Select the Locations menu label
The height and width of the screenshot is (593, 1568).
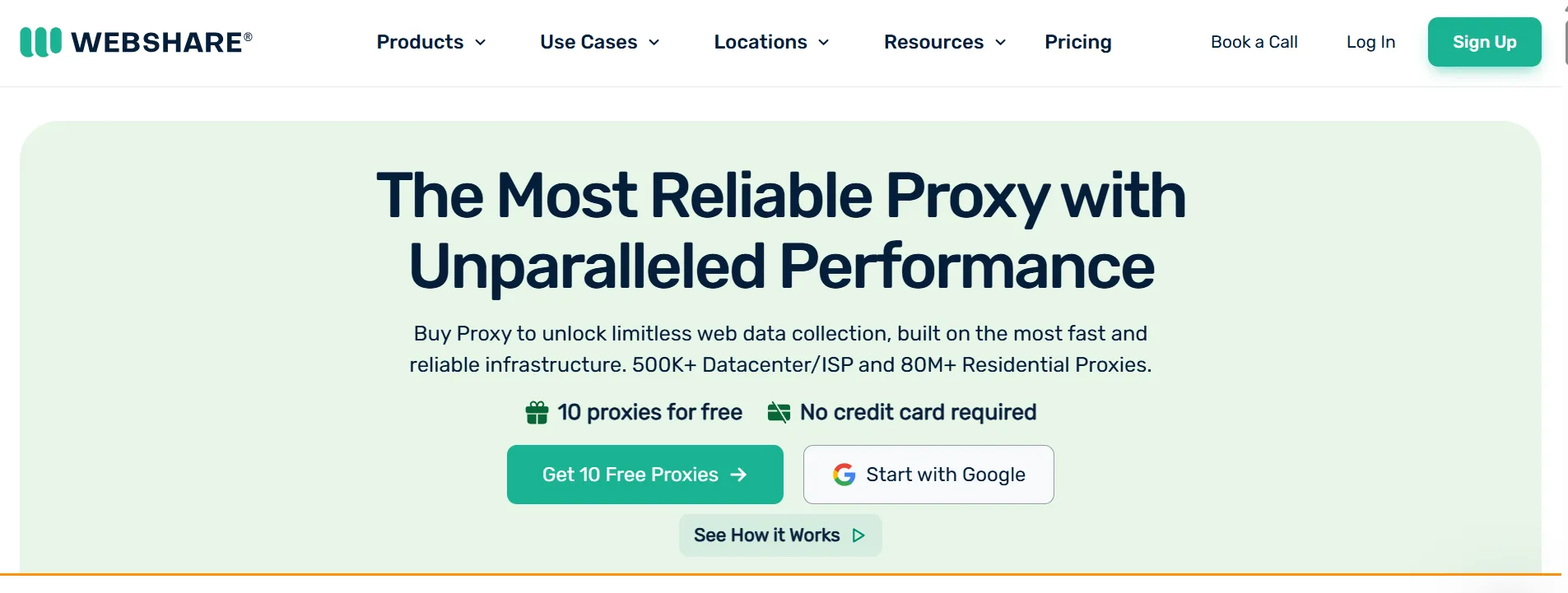pyautogui.click(x=760, y=42)
